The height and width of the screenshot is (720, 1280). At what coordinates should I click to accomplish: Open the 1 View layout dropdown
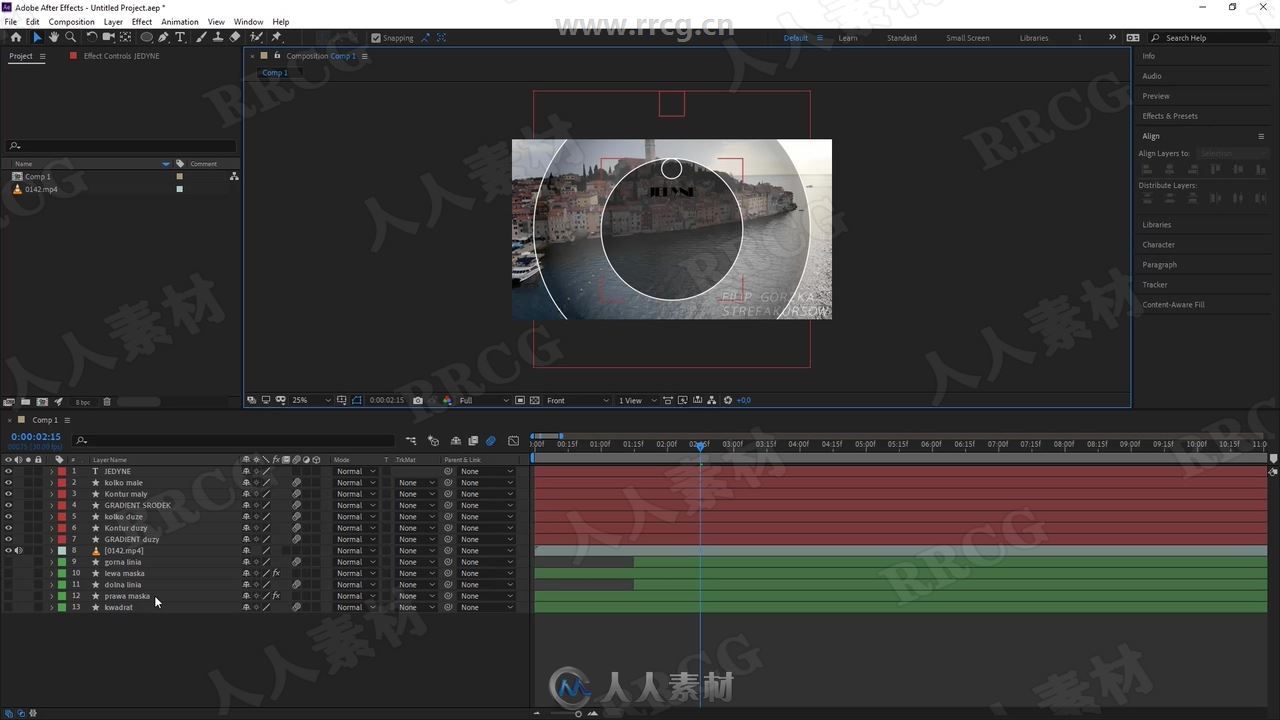point(637,400)
